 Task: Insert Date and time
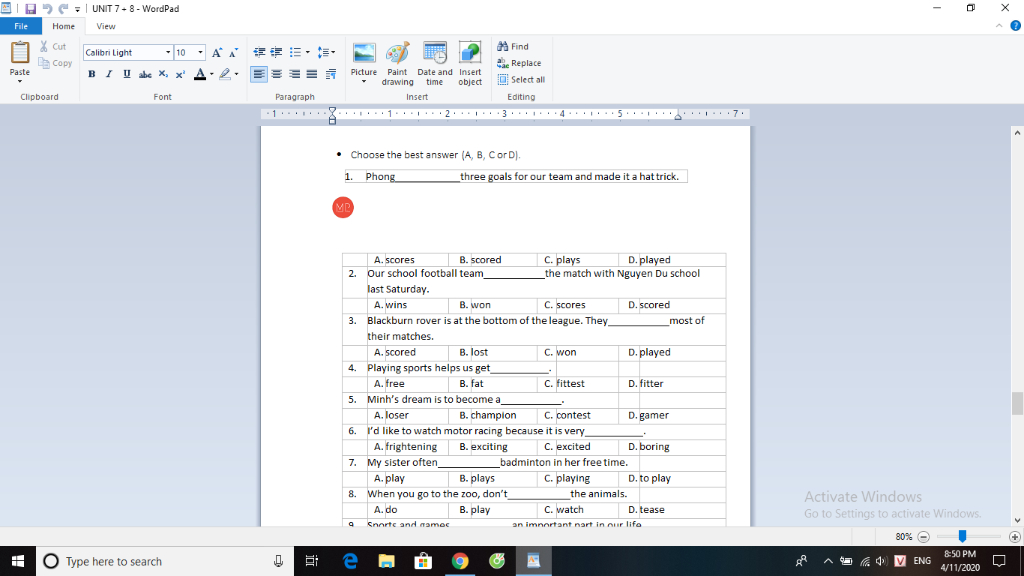click(434, 63)
